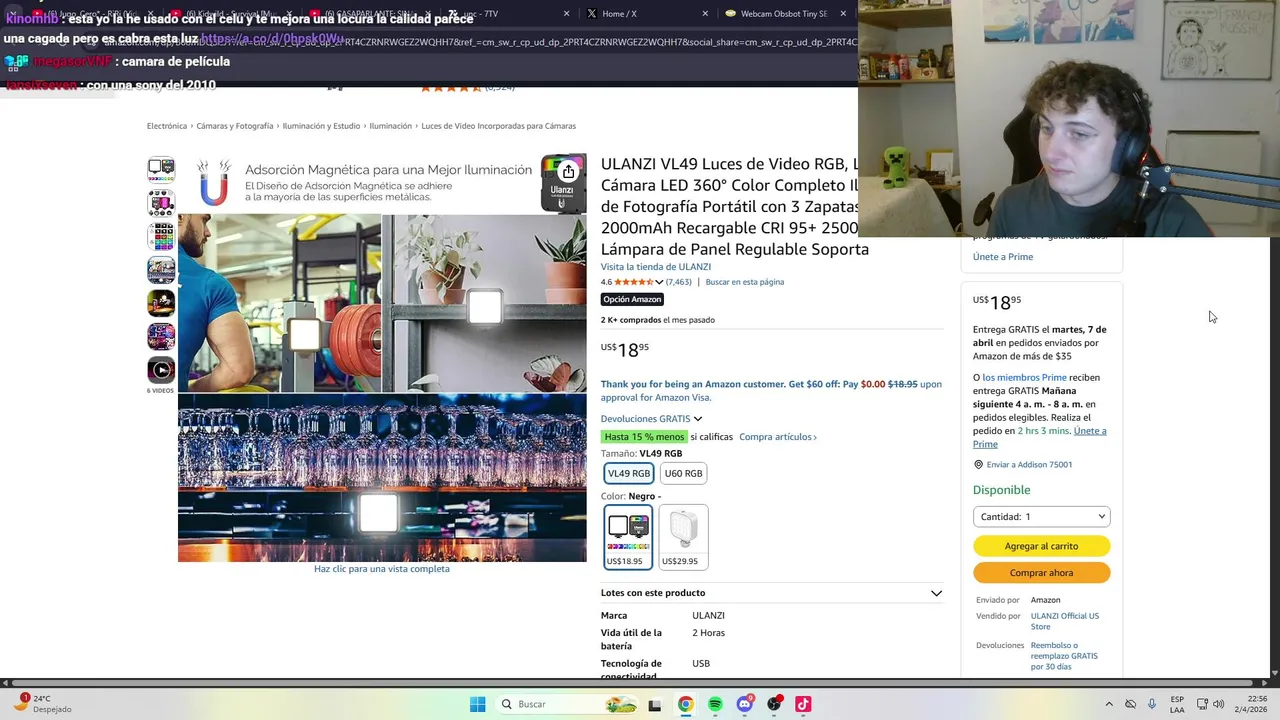The image size is (1280, 720).
Task: Open the volume control in system tray
Action: 1218,704
